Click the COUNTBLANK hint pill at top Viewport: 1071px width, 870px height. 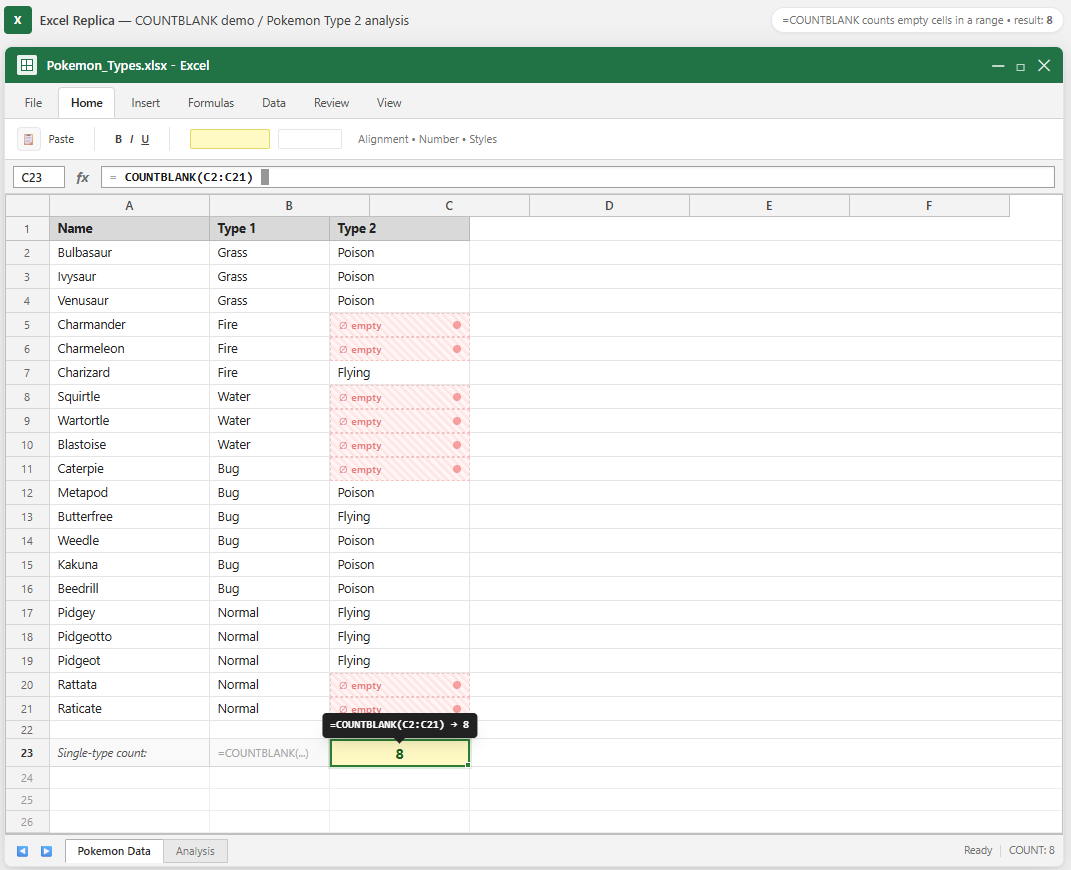917,20
